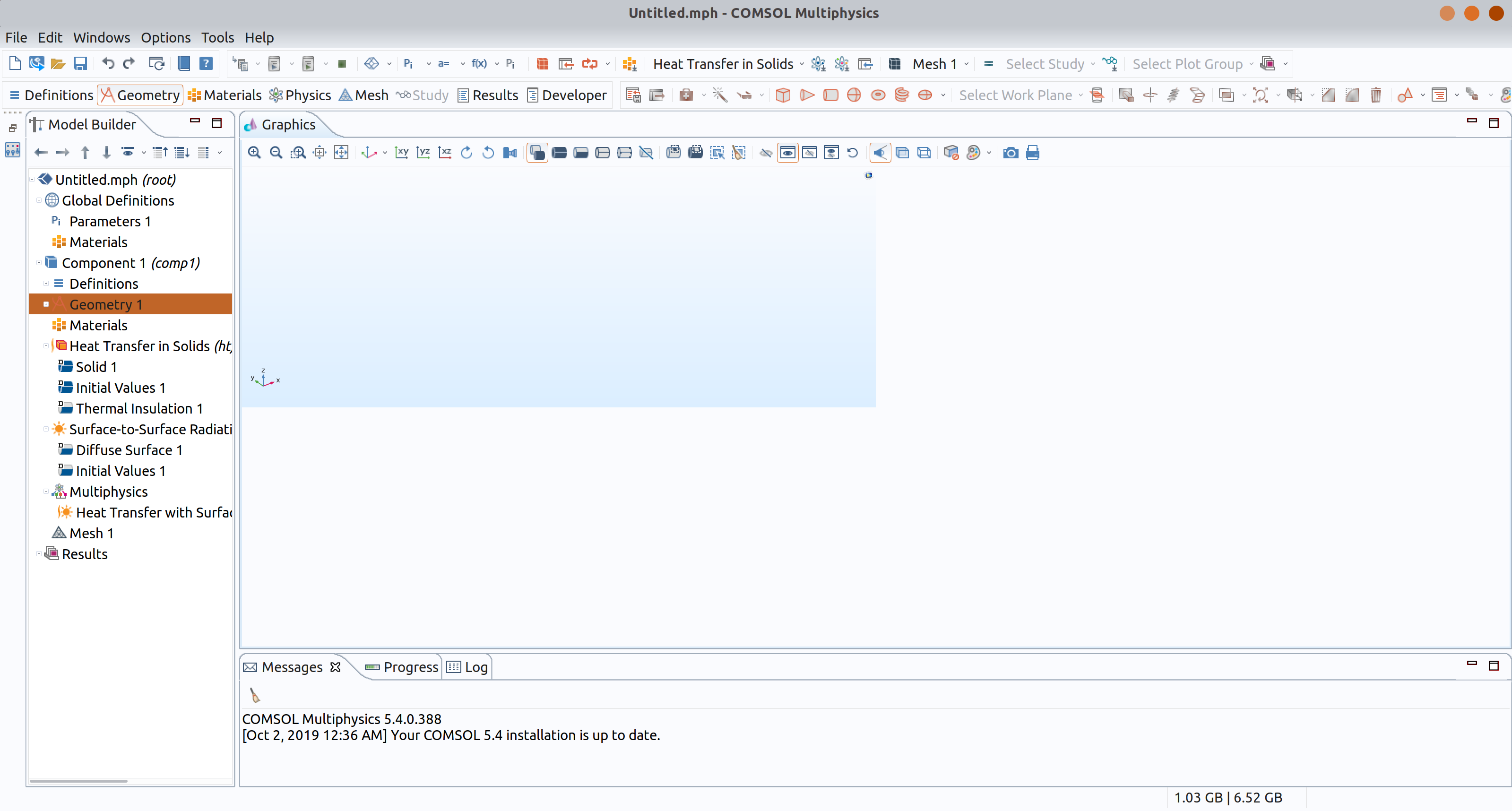Image resolution: width=1512 pixels, height=811 pixels.
Task: Clear messages with the broom icon
Action: click(254, 695)
